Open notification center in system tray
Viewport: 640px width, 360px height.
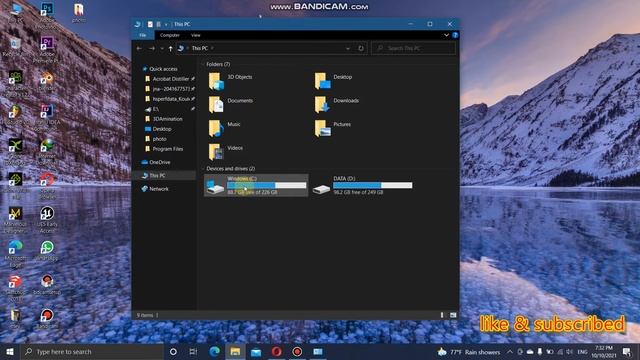point(627,351)
